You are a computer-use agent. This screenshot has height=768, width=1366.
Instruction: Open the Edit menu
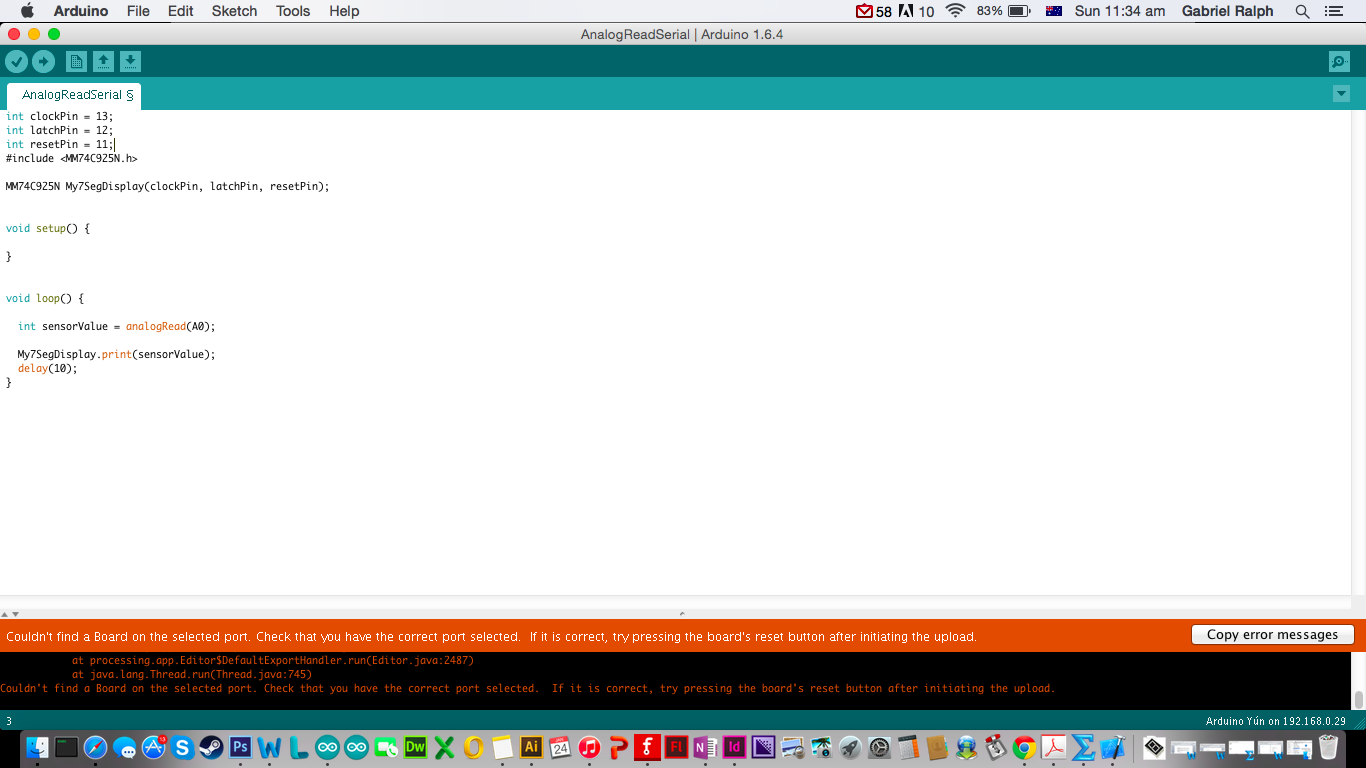181,11
